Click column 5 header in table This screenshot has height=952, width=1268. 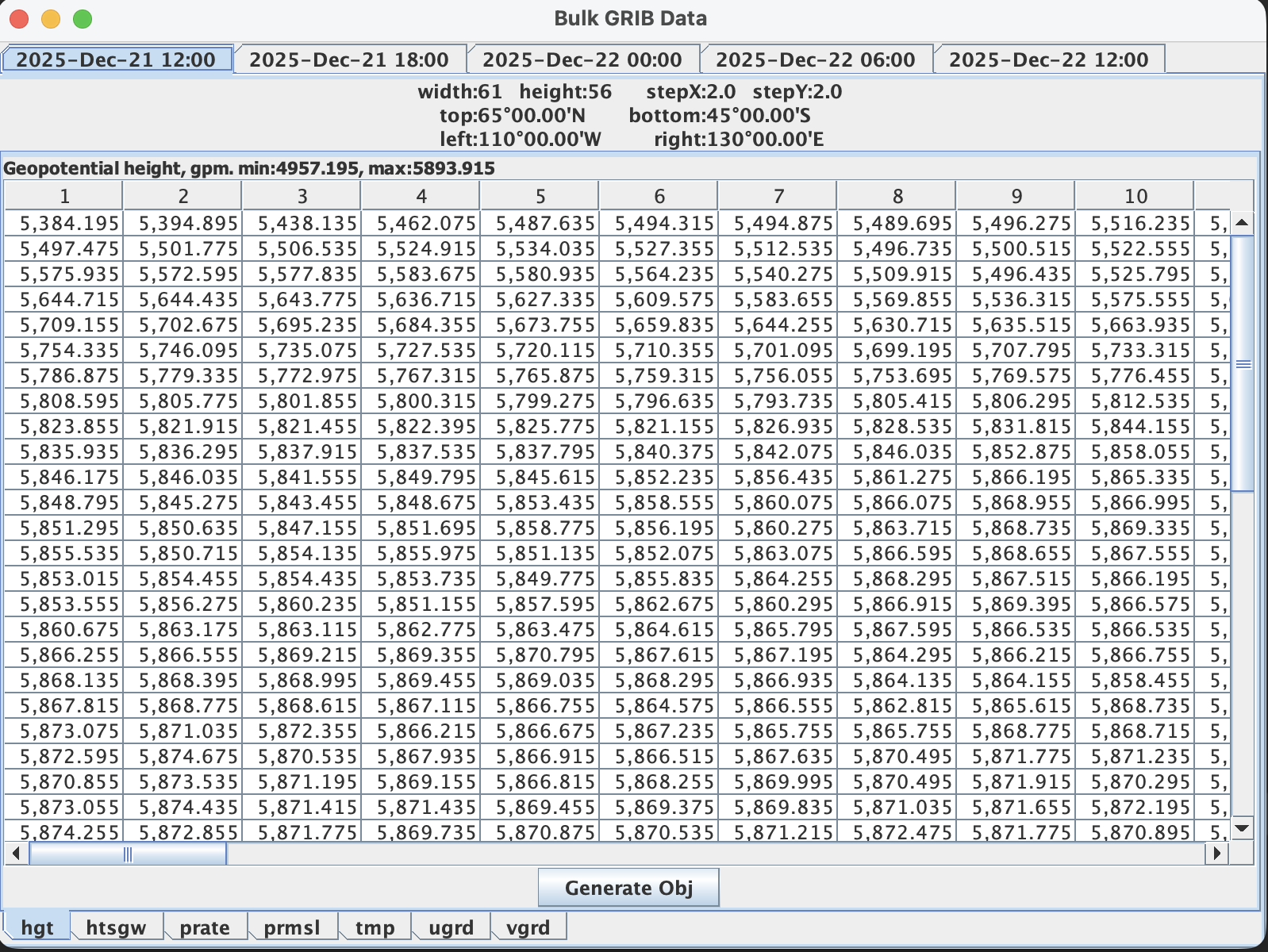[x=540, y=196]
